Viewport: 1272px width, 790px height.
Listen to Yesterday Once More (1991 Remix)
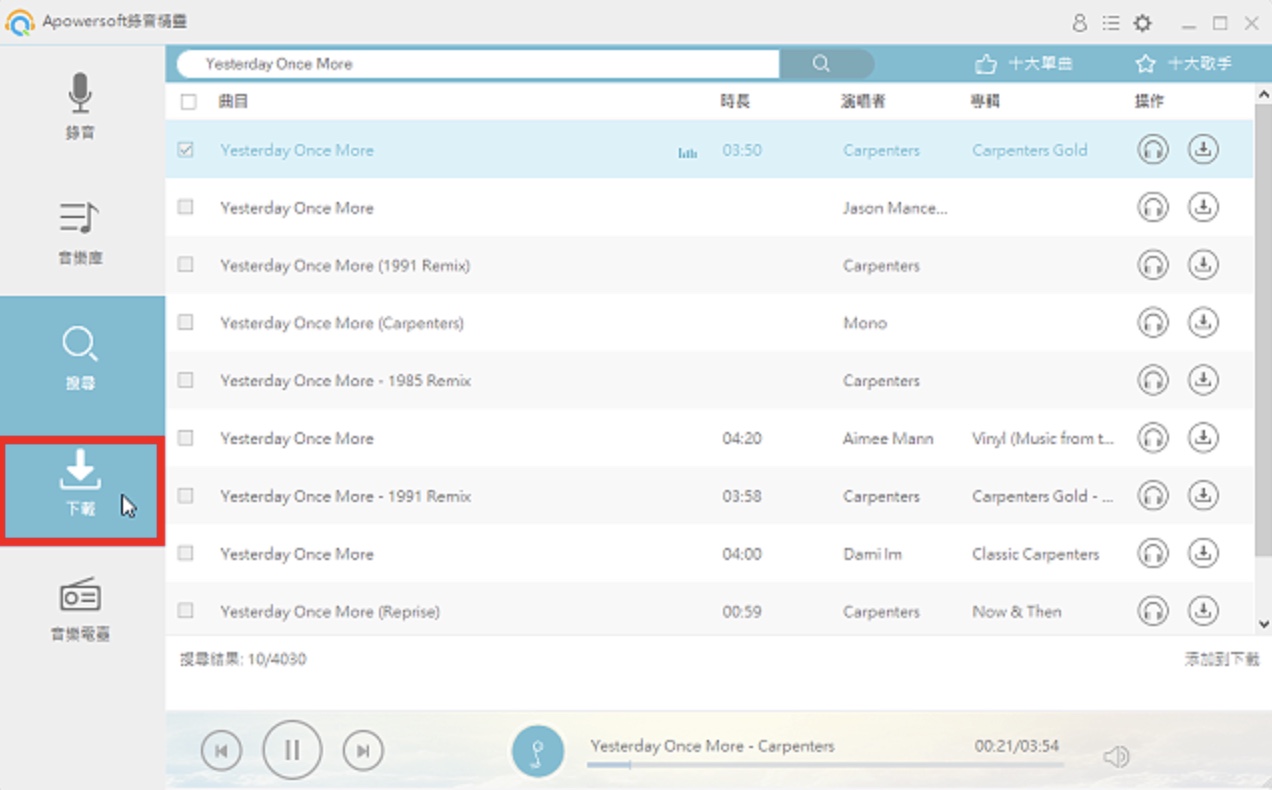click(1153, 265)
